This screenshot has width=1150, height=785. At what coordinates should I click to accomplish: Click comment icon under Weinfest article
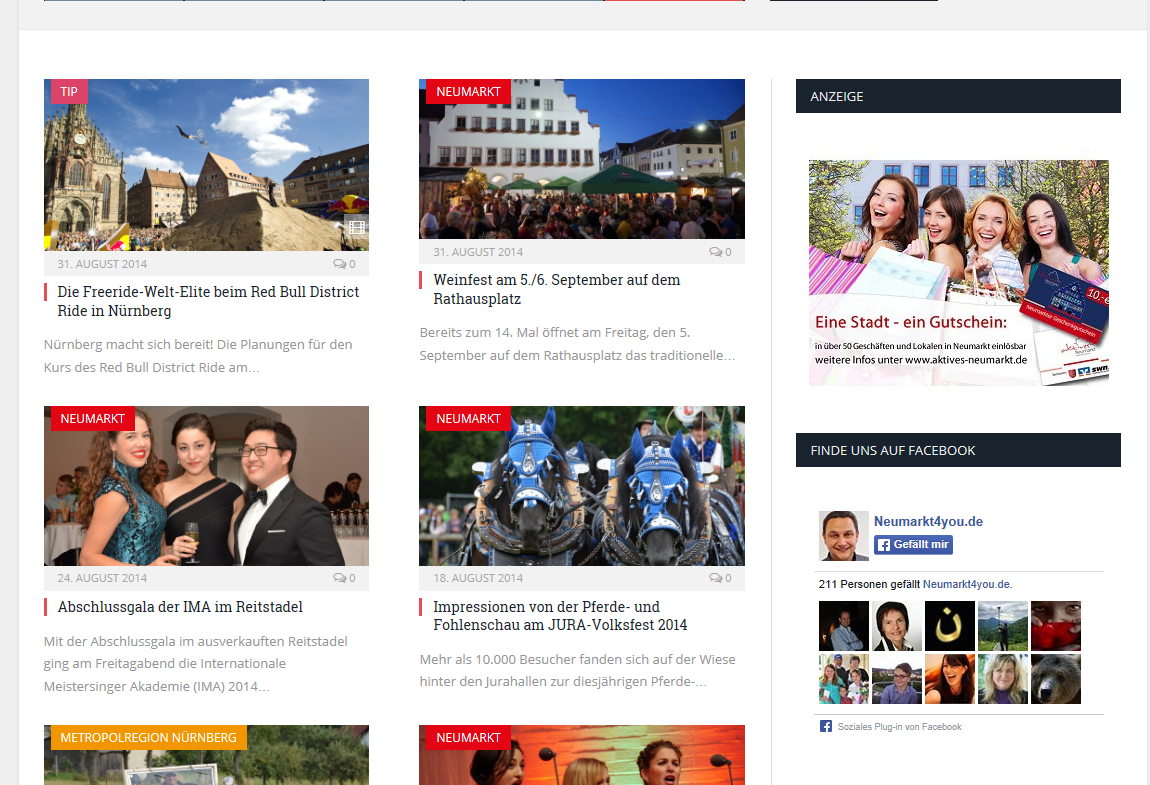tap(715, 252)
